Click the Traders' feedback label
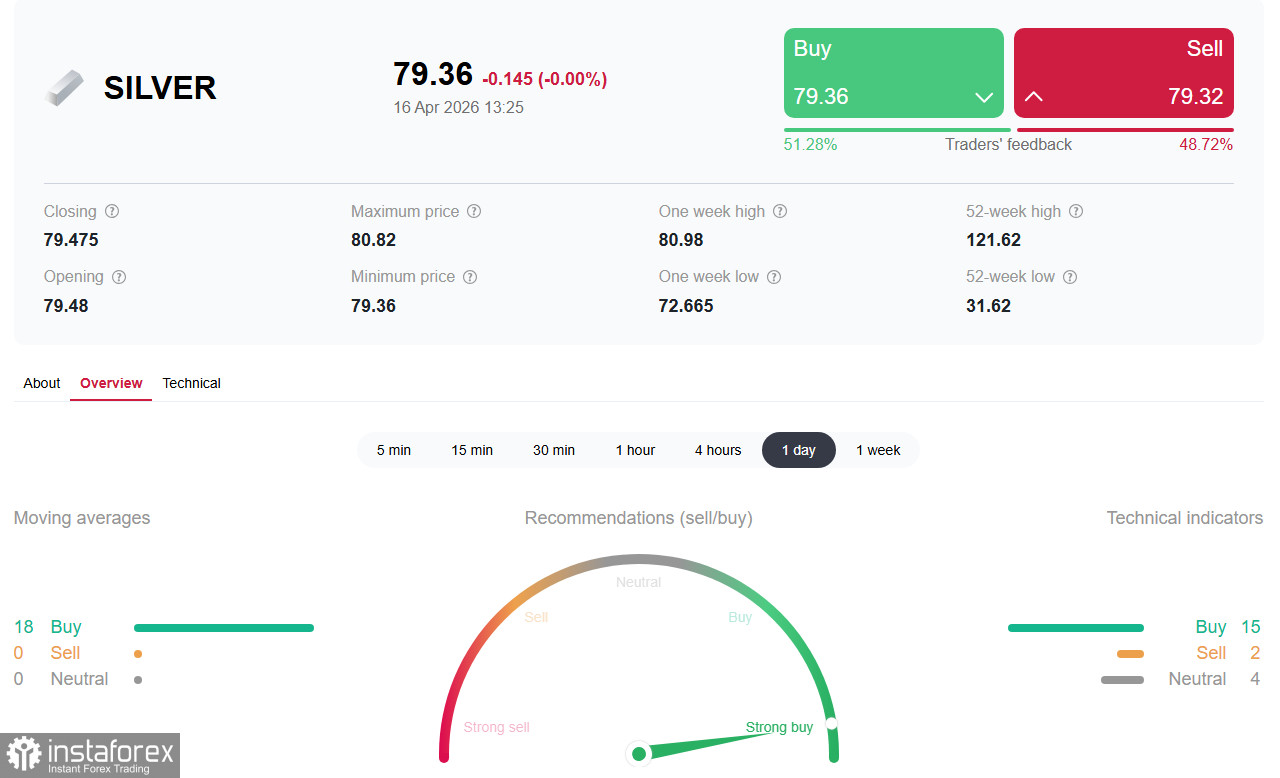Viewport: 1280px width, 778px height. coord(1008,145)
